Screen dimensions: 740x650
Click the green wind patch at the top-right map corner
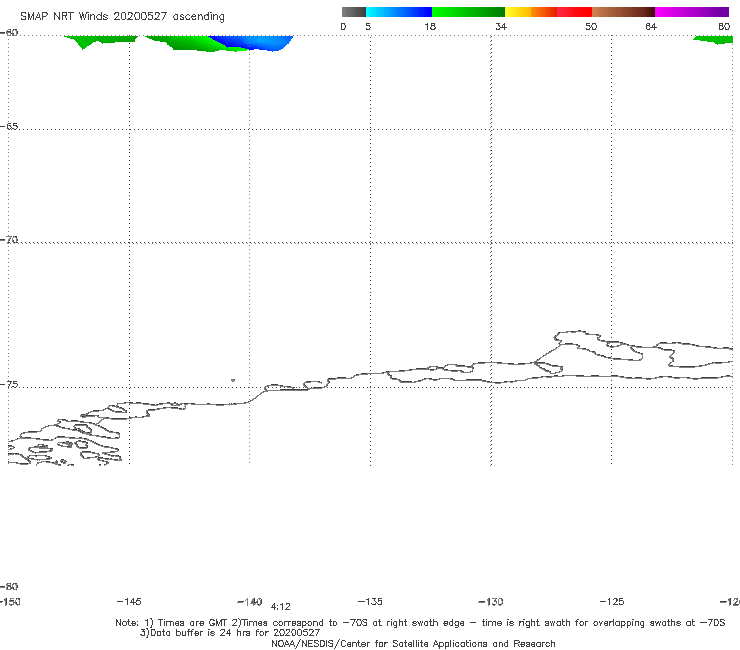[714, 40]
